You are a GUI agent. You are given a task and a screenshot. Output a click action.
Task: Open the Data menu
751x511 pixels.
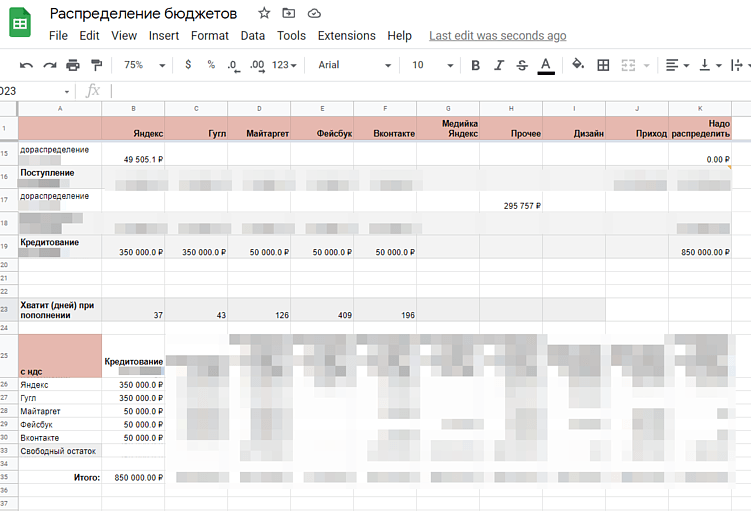253,36
